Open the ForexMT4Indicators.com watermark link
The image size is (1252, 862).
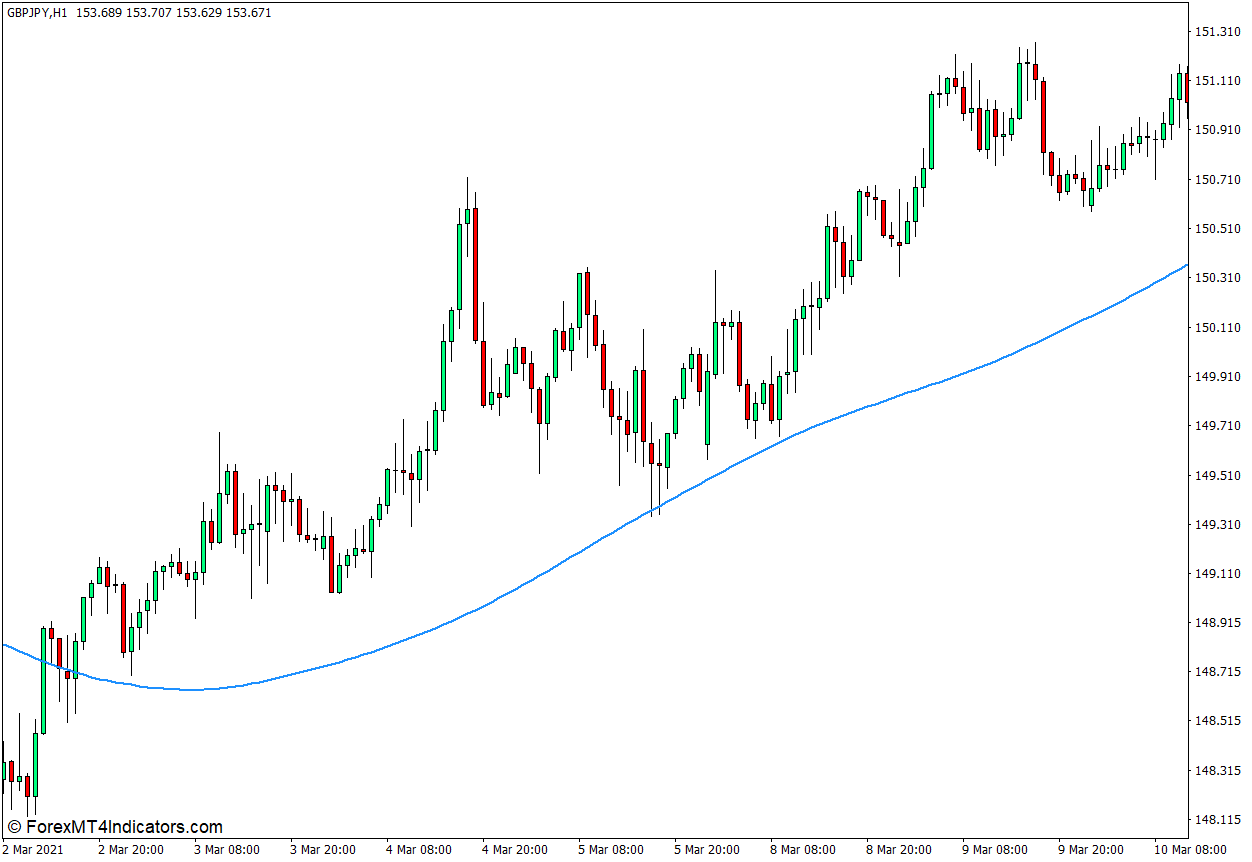pyautogui.click(x=114, y=827)
